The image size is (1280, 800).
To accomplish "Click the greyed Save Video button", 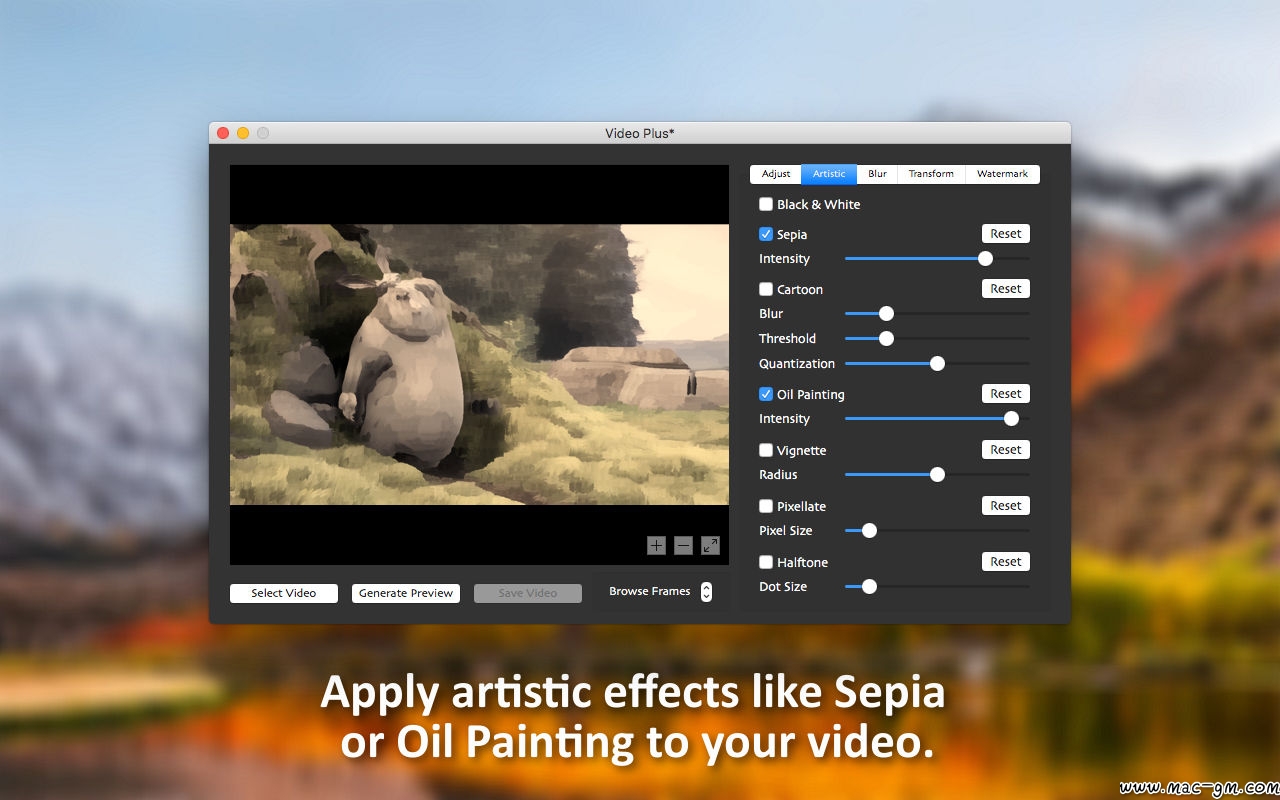I will 528,593.
